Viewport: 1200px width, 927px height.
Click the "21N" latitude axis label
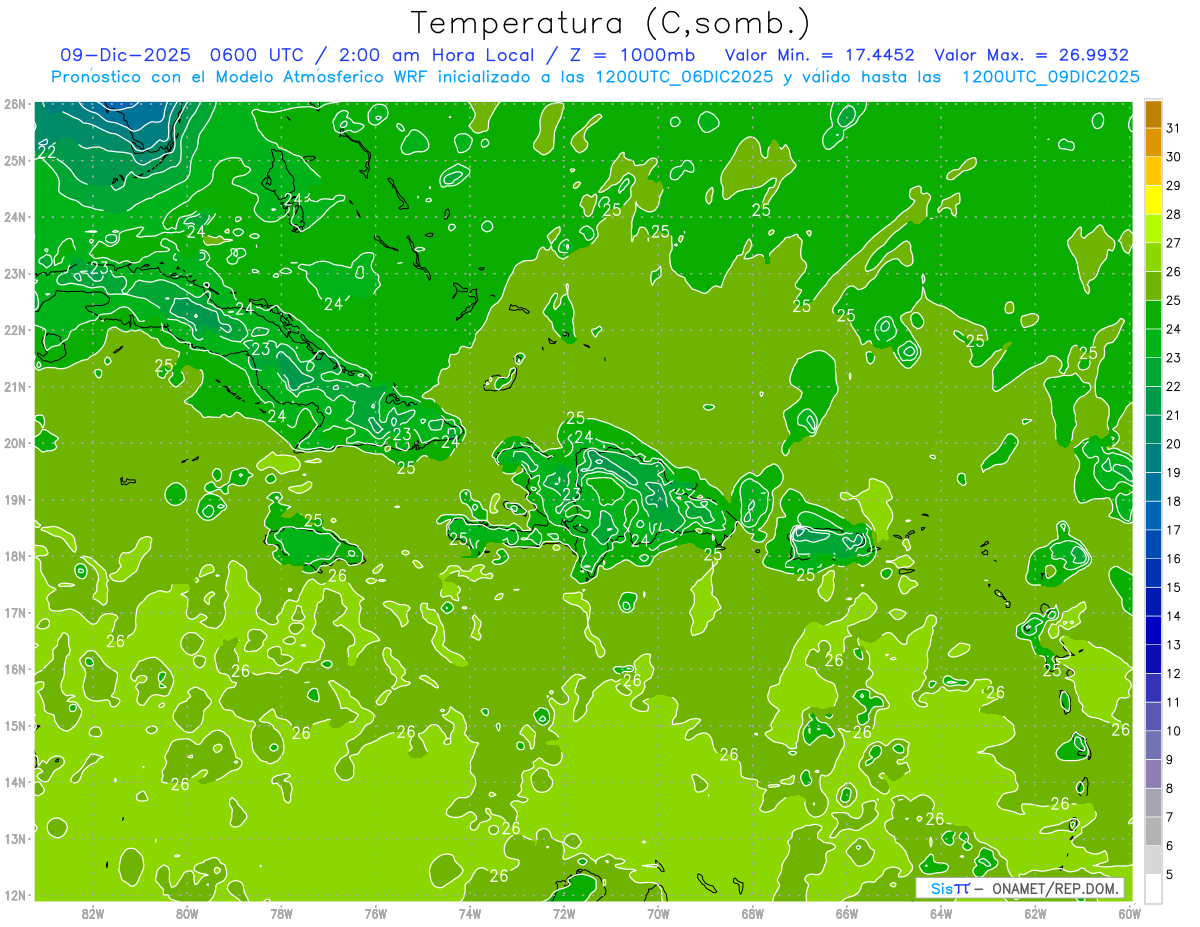tap(14, 386)
